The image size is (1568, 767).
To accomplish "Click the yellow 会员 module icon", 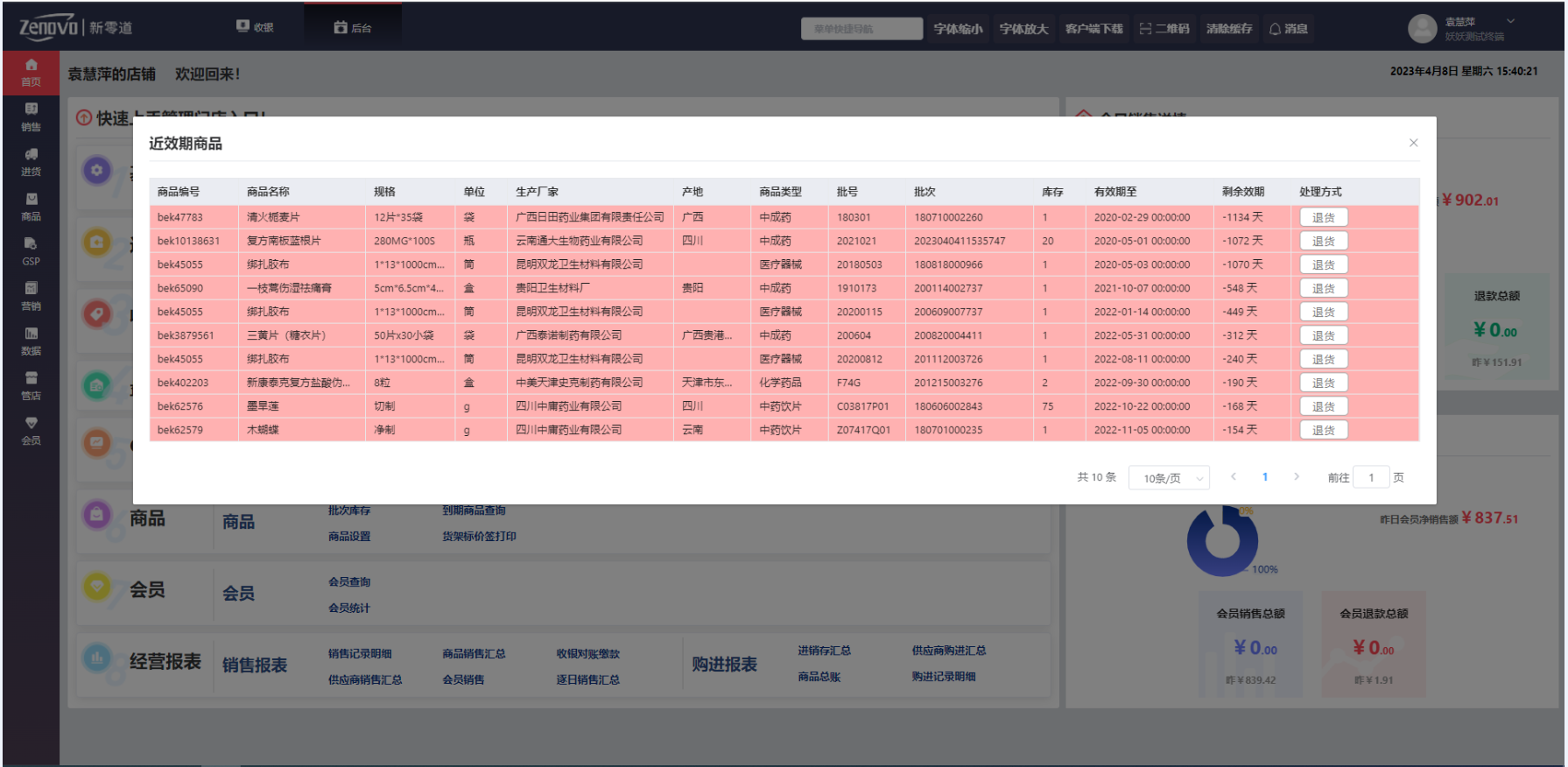I will click(97, 587).
